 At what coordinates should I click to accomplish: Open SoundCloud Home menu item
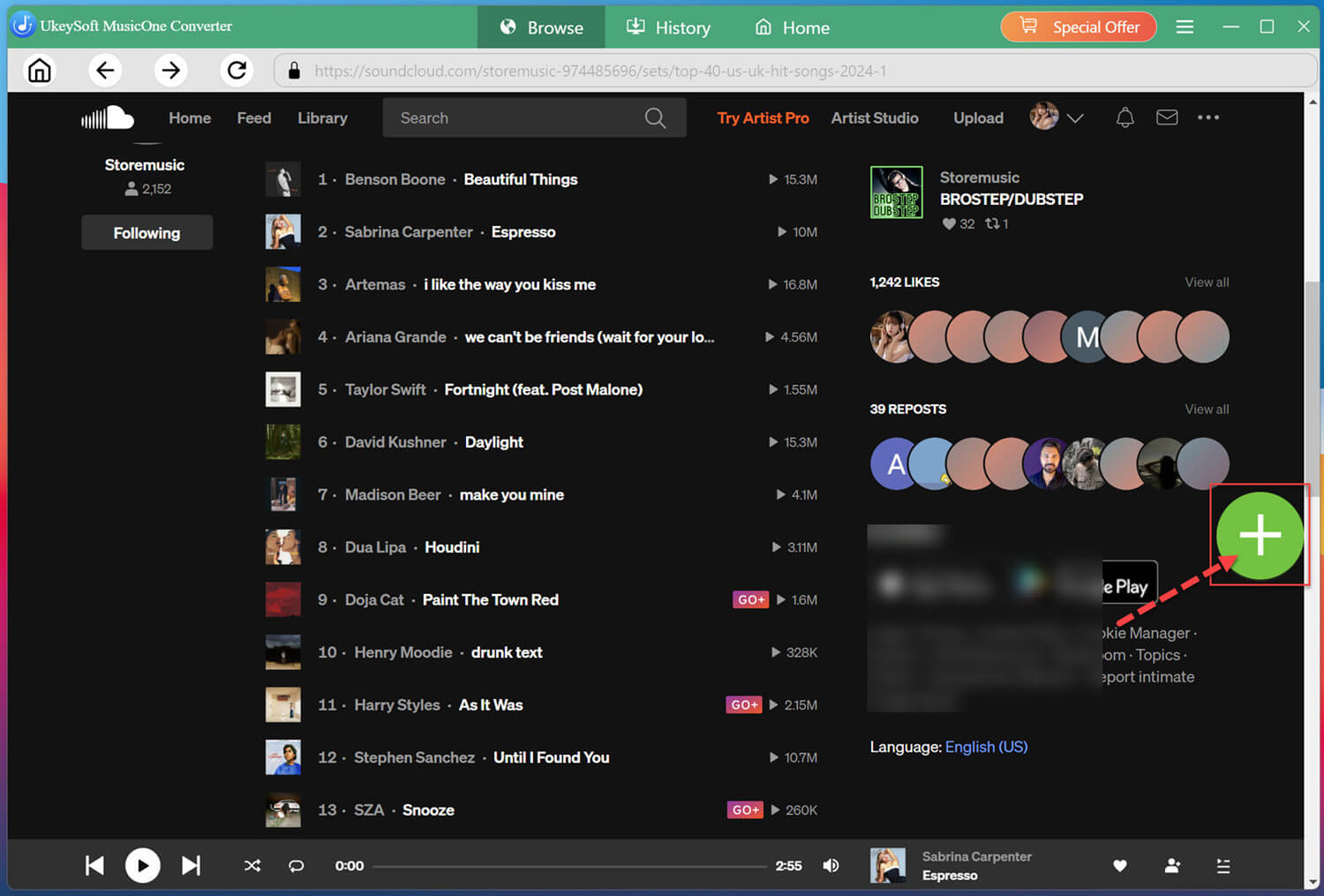(190, 117)
